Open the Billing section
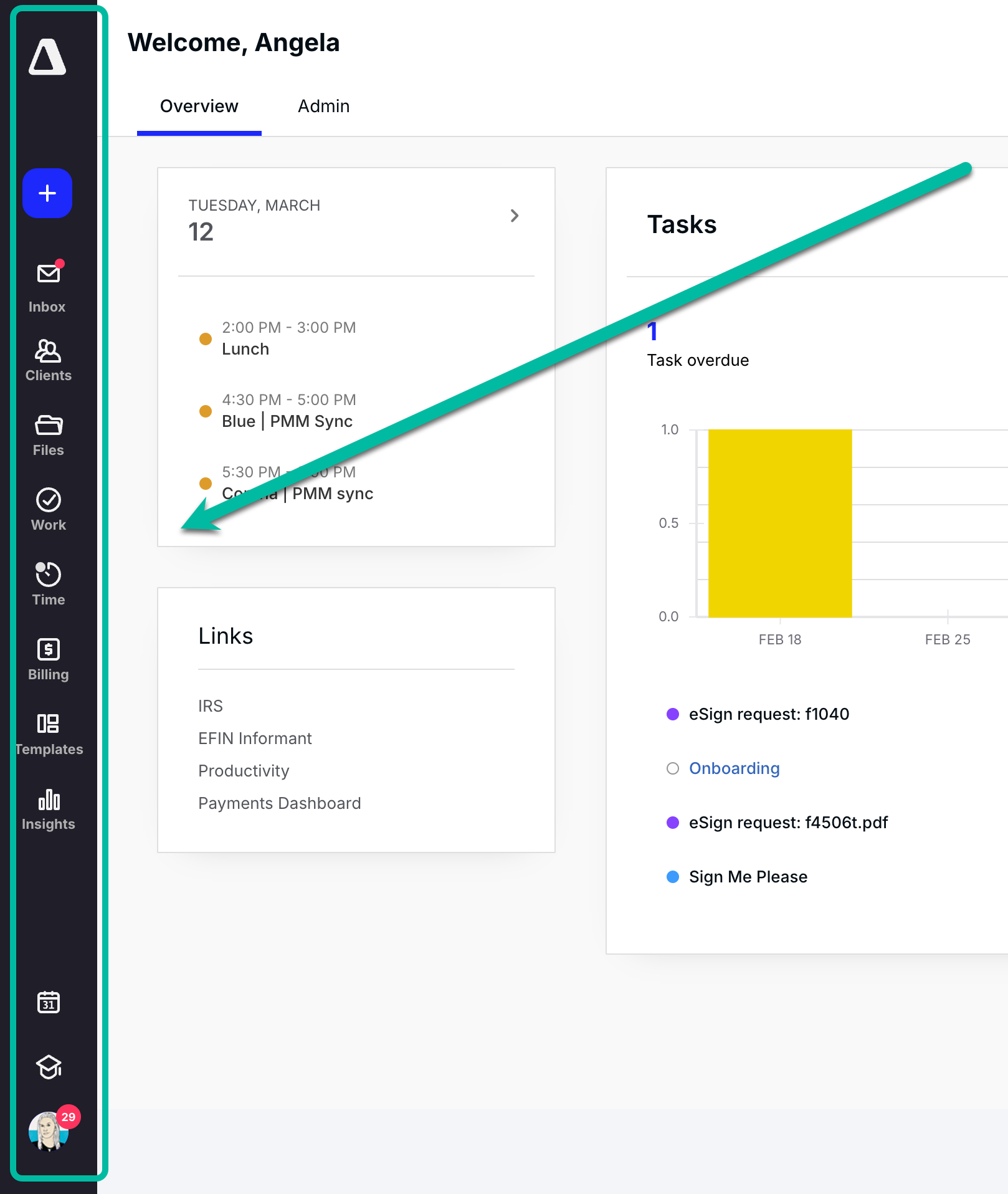Screen dimensions: 1008x1194 (x=48, y=659)
